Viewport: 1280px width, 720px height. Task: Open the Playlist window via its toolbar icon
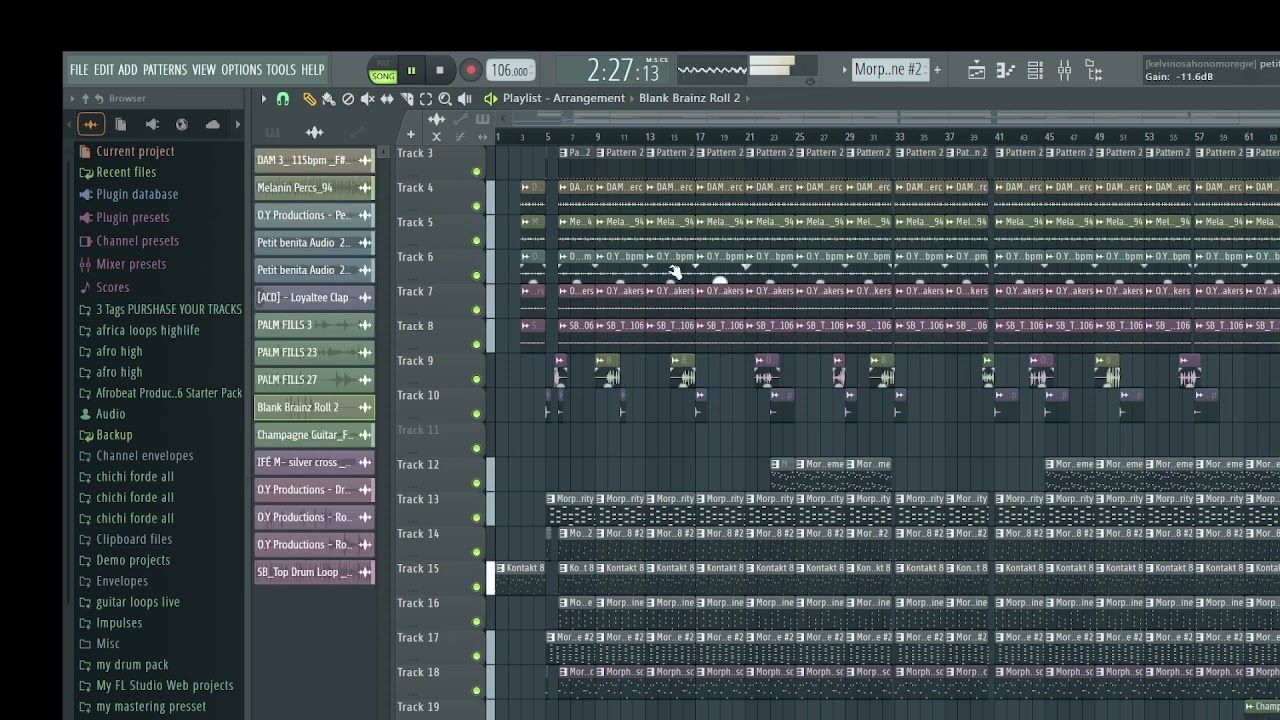coord(977,70)
